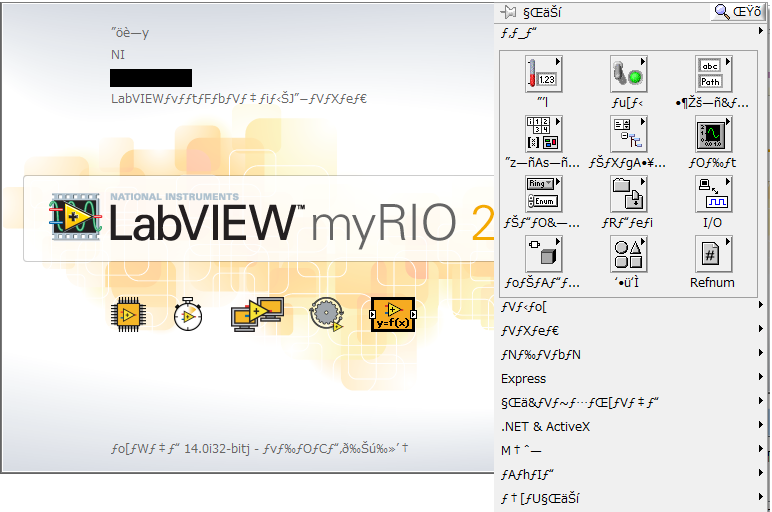Collapse the open category header above the icon grid
Viewport: 772px width, 512px height.
[632, 33]
